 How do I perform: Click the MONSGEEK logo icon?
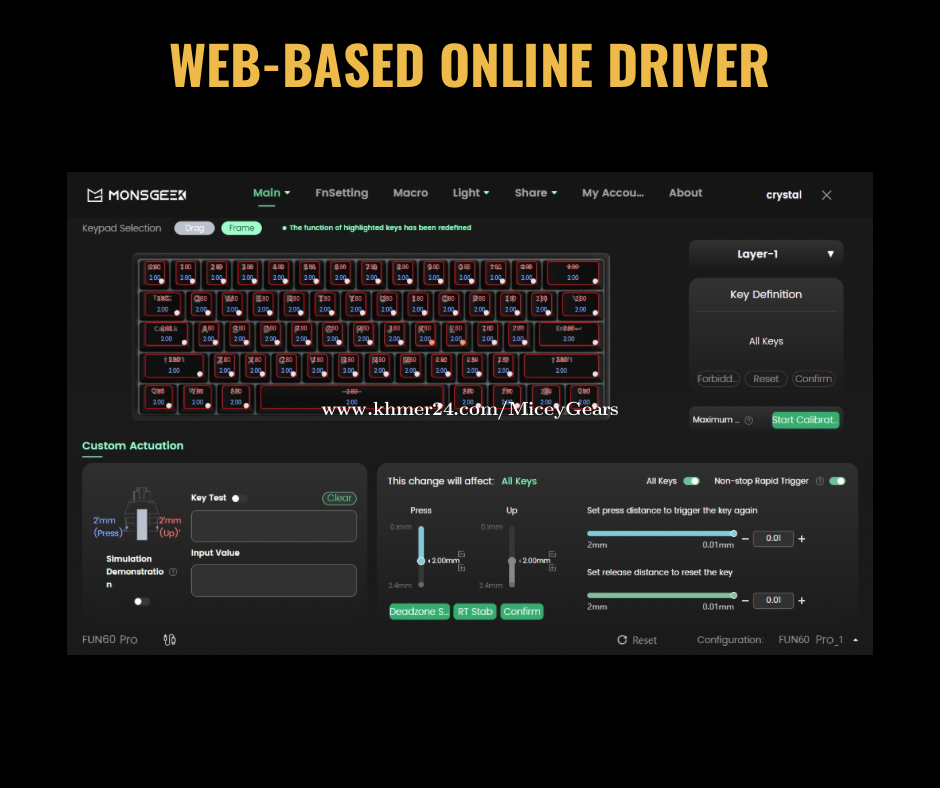pos(95,195)
